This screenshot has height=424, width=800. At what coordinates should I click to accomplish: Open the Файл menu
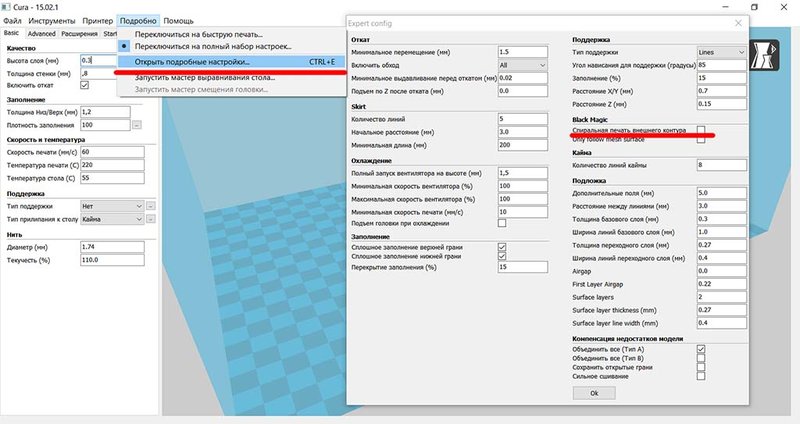point(13,19)
